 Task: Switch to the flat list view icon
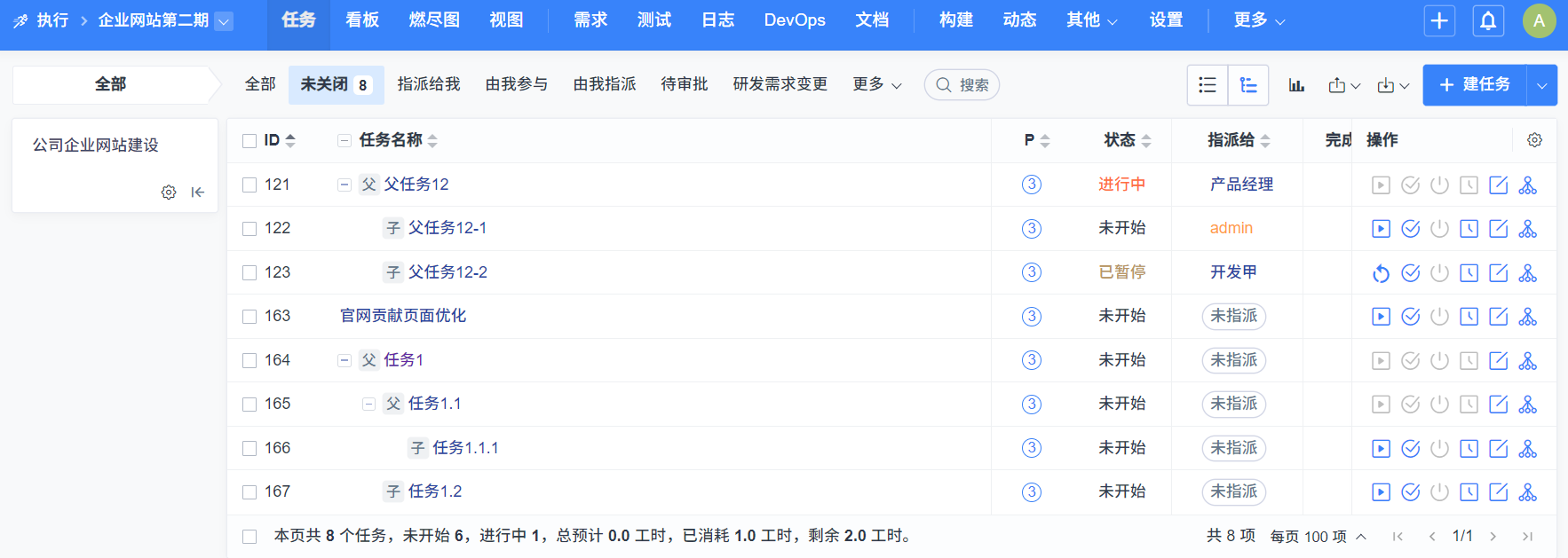pos(1208,85)
